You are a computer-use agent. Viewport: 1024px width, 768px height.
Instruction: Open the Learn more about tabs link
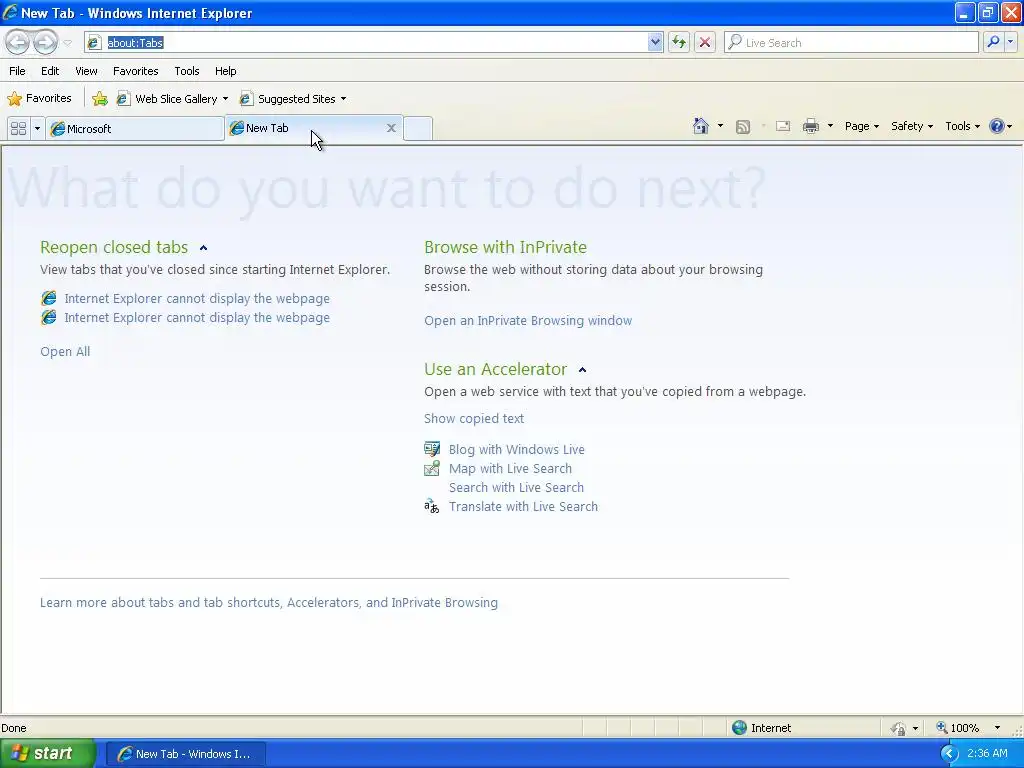coord(268,602)
